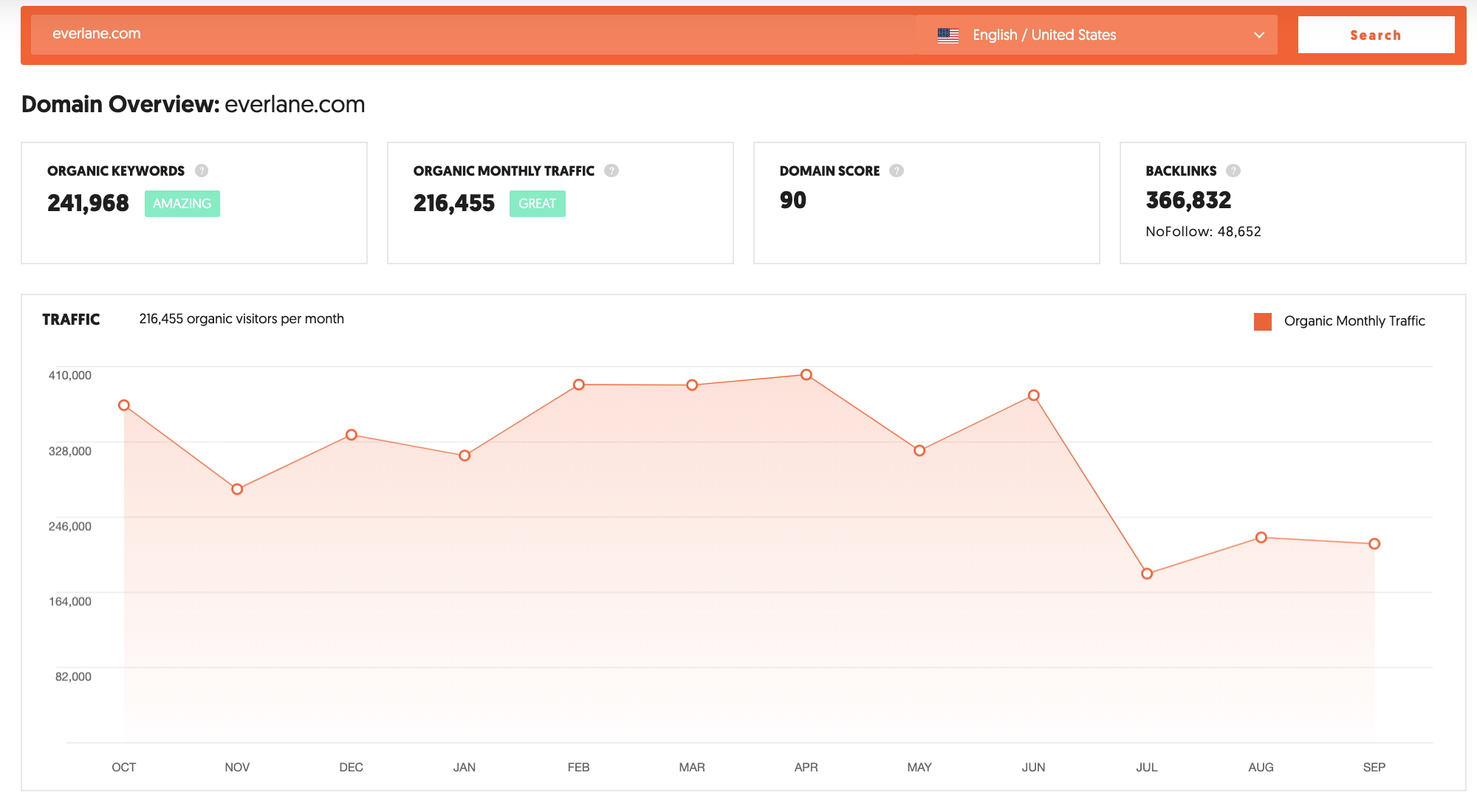
Task: Select the JAN traffic data point
Action: pos(465,455)
